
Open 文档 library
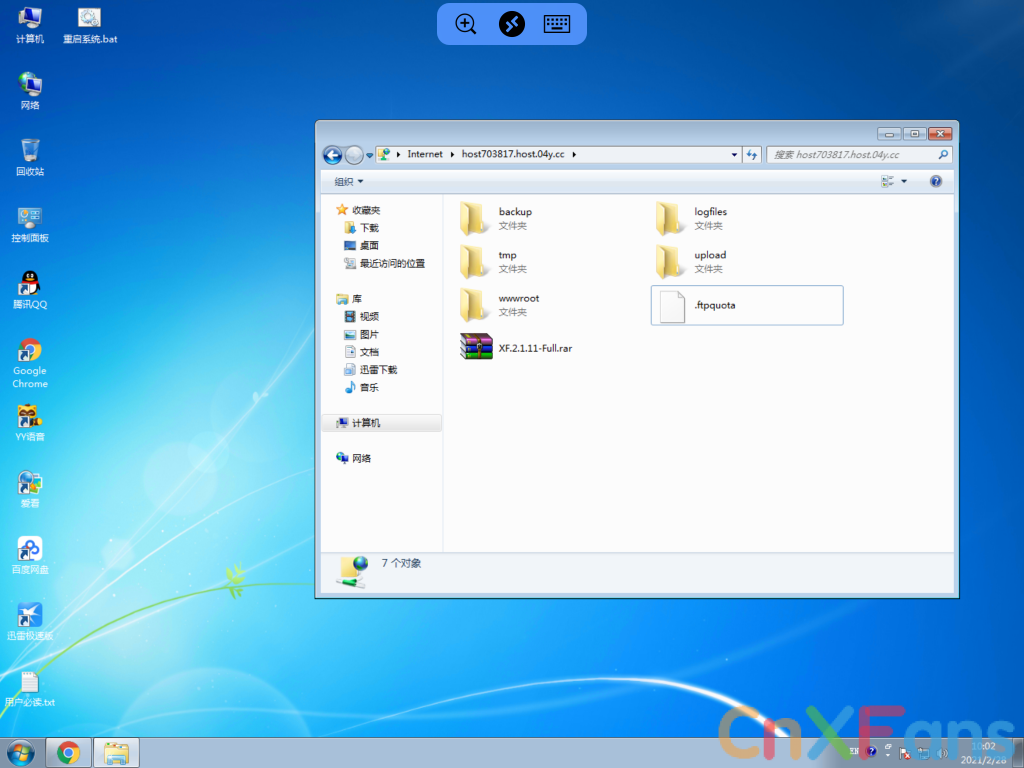pos(361,352)
